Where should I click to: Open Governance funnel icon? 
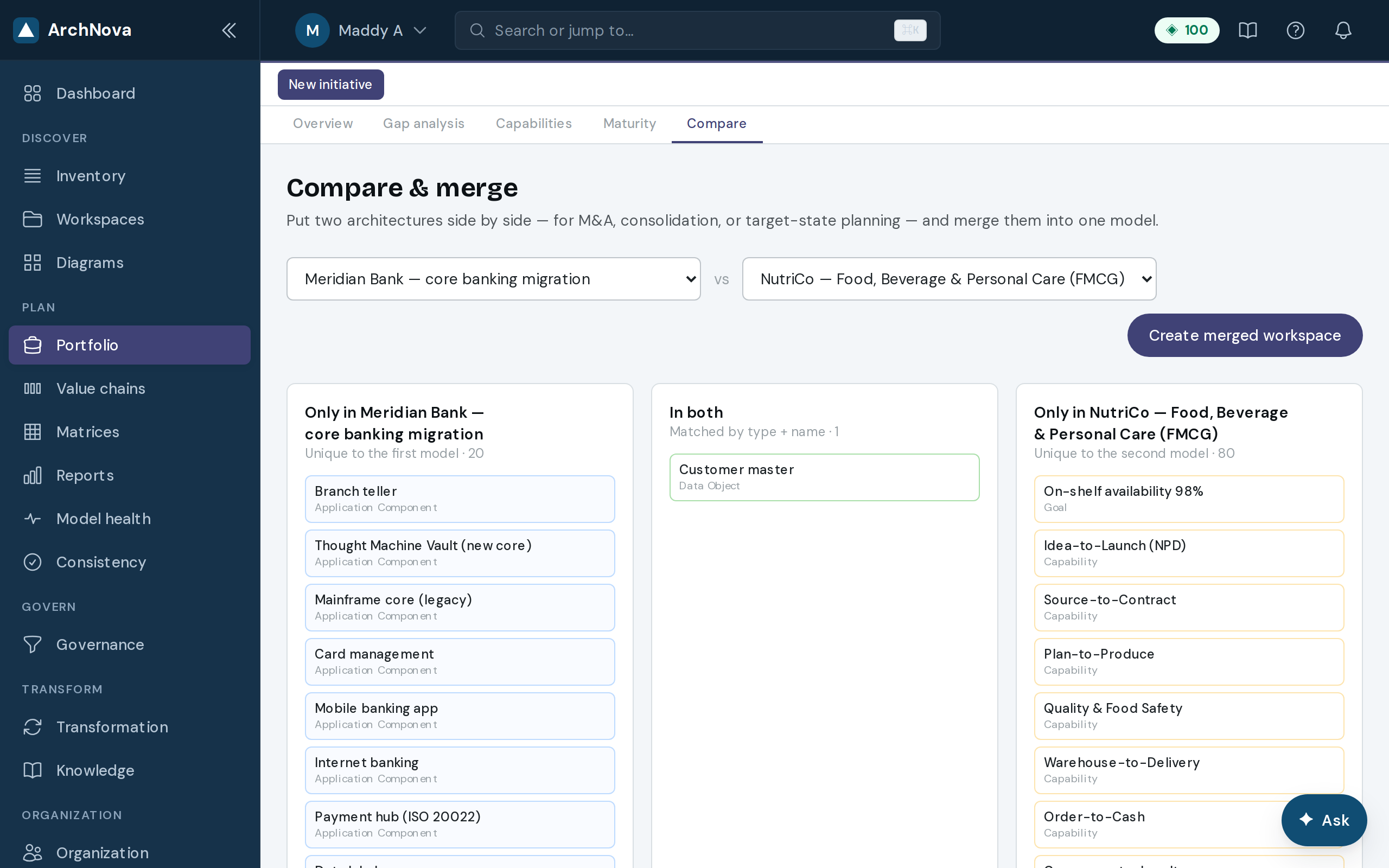(33, 644)
